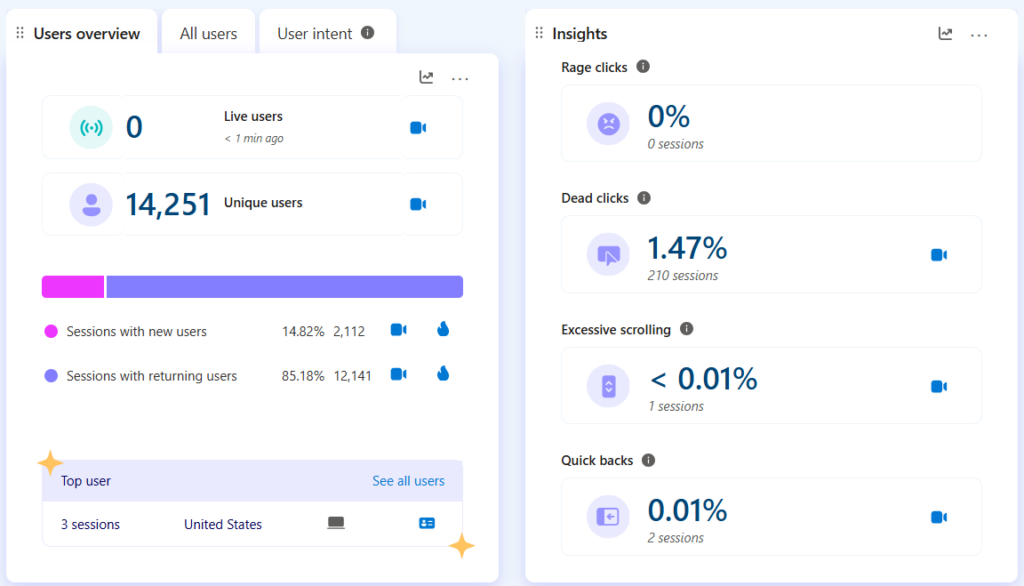Show Rage clicks info tooltip
This screenshot has height=586, width=1024.
[643, 67]
